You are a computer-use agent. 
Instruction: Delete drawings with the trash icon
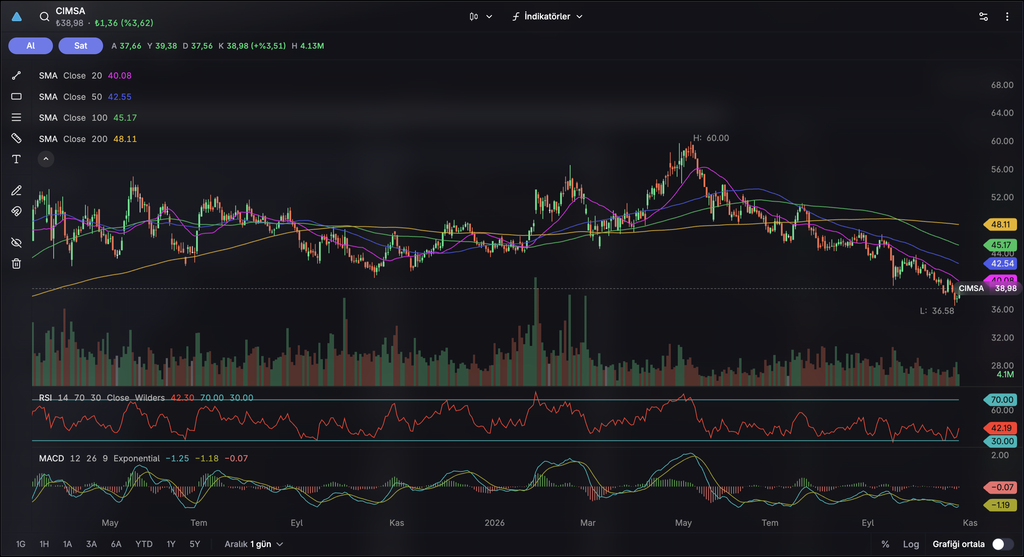[x=16, y=264]
